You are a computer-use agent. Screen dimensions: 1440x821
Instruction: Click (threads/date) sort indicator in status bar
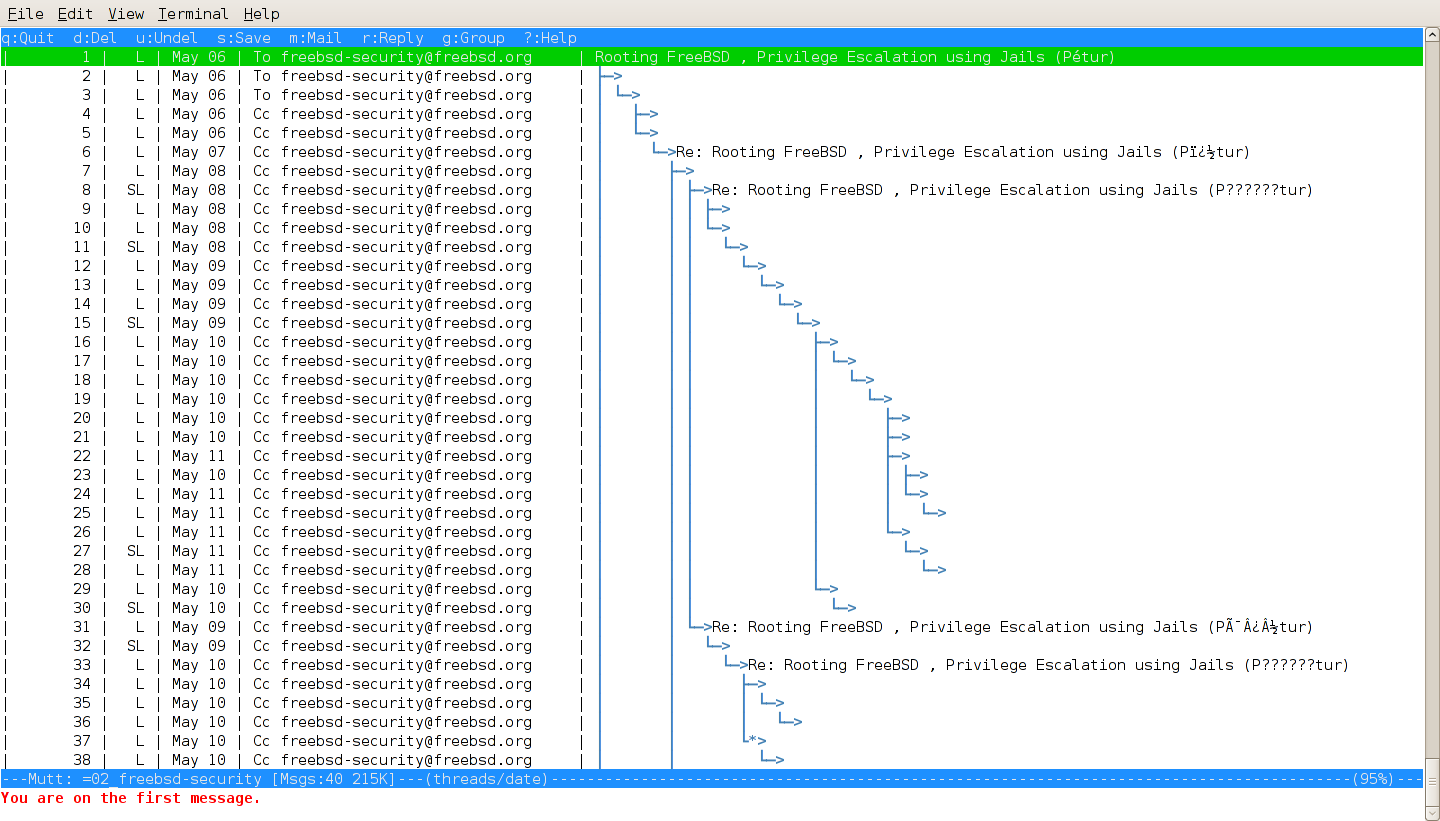pyautogui.click(x=487, y=779)
